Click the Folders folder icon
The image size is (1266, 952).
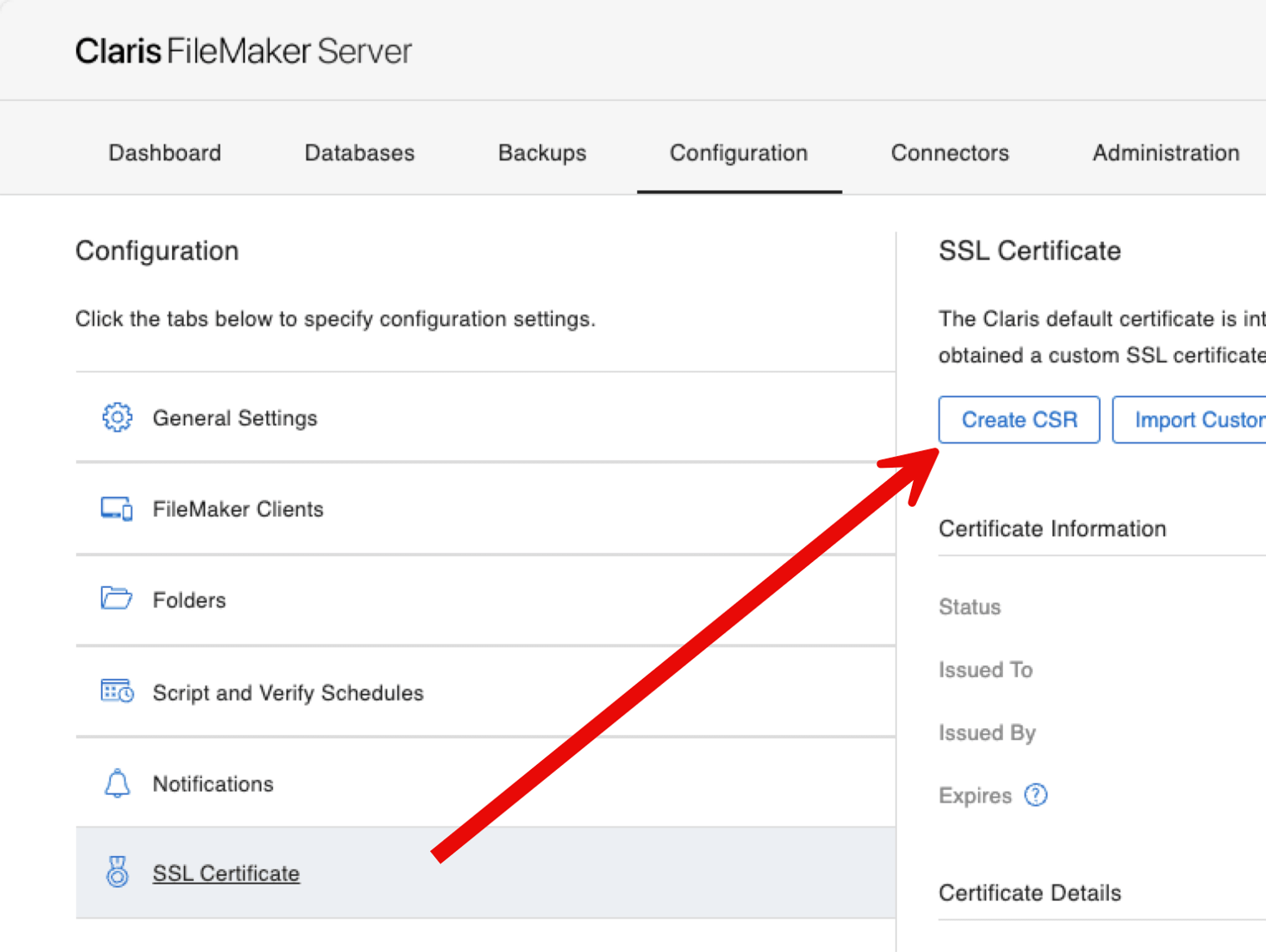pos(117,598)
